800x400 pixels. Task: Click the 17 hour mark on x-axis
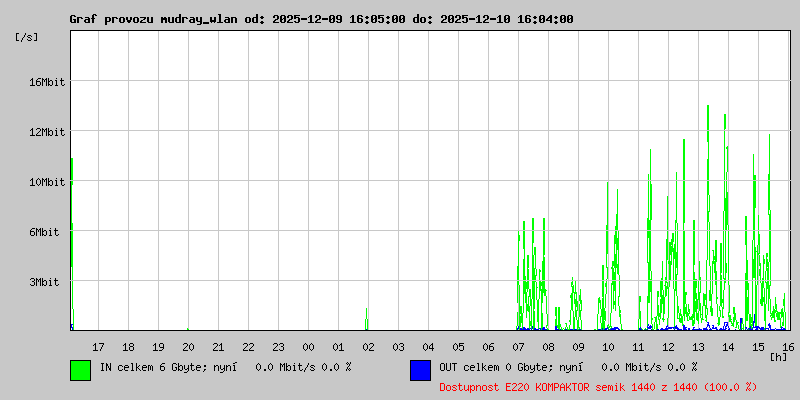pos(98,347)
